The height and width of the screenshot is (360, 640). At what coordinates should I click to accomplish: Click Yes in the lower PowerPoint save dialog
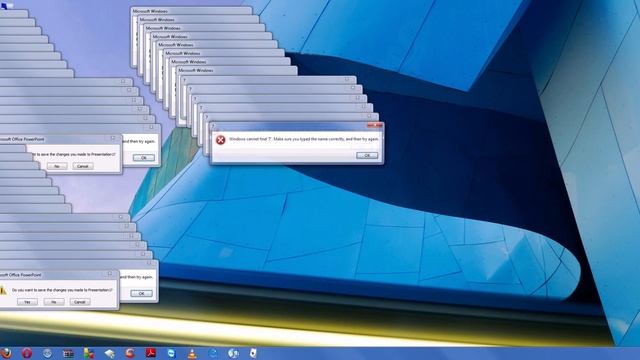tap(27, 302)
